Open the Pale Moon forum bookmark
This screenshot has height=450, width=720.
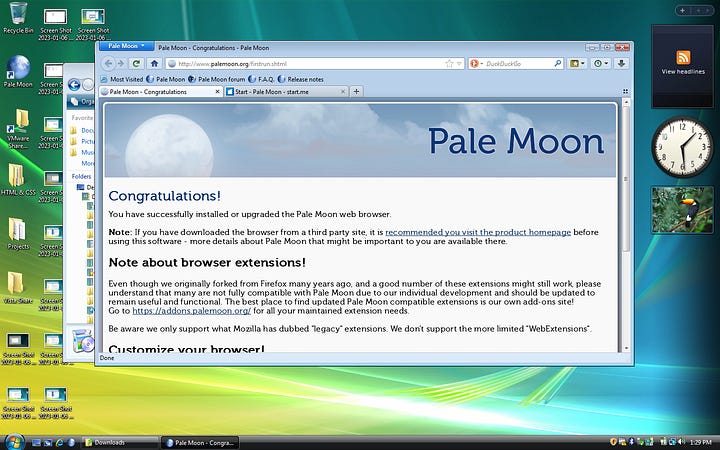point(216,79)
